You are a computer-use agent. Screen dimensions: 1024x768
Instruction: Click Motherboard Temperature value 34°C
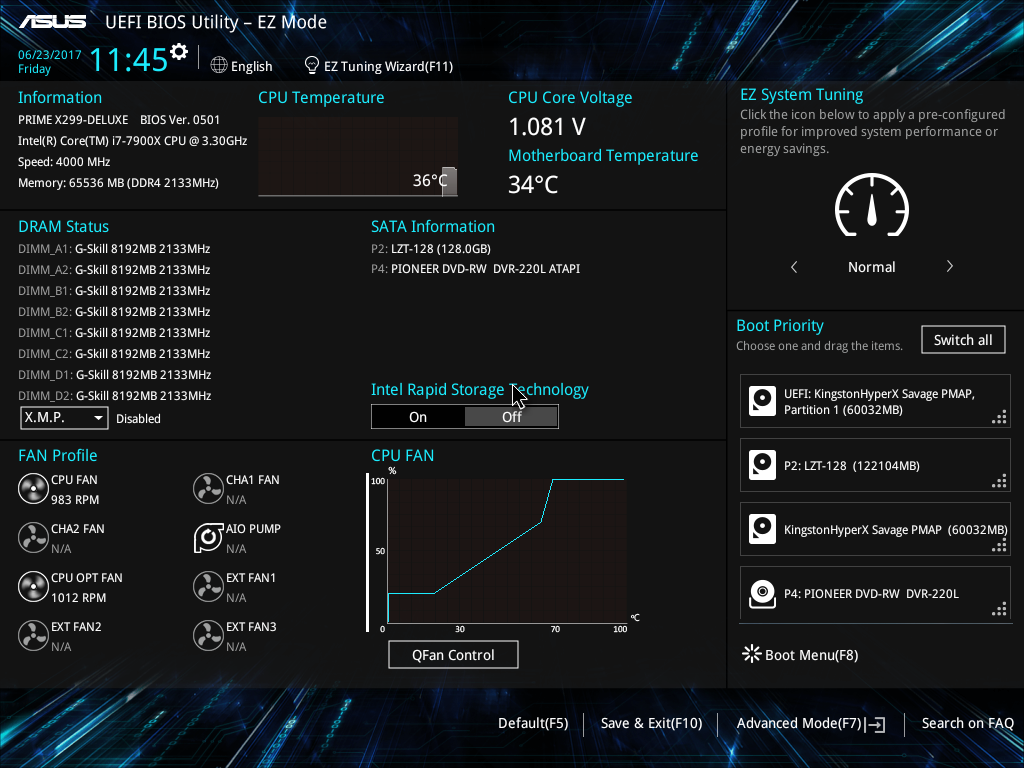pyautogui.click(x=533, y=185)
